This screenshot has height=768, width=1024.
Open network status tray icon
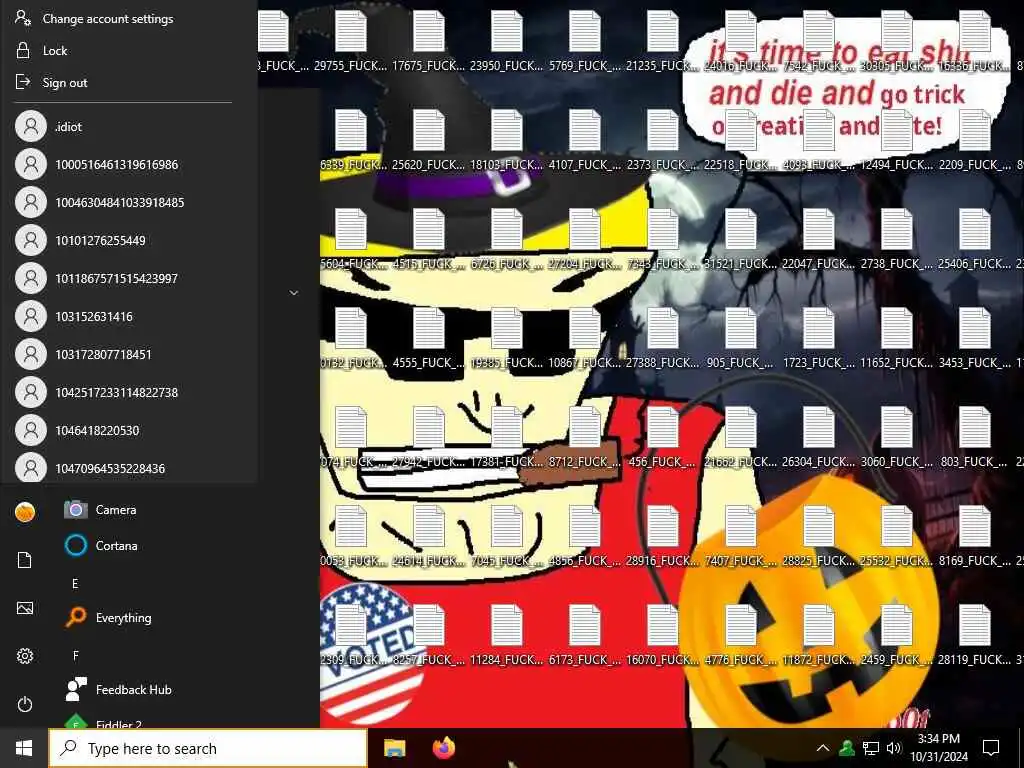[871, 748]
